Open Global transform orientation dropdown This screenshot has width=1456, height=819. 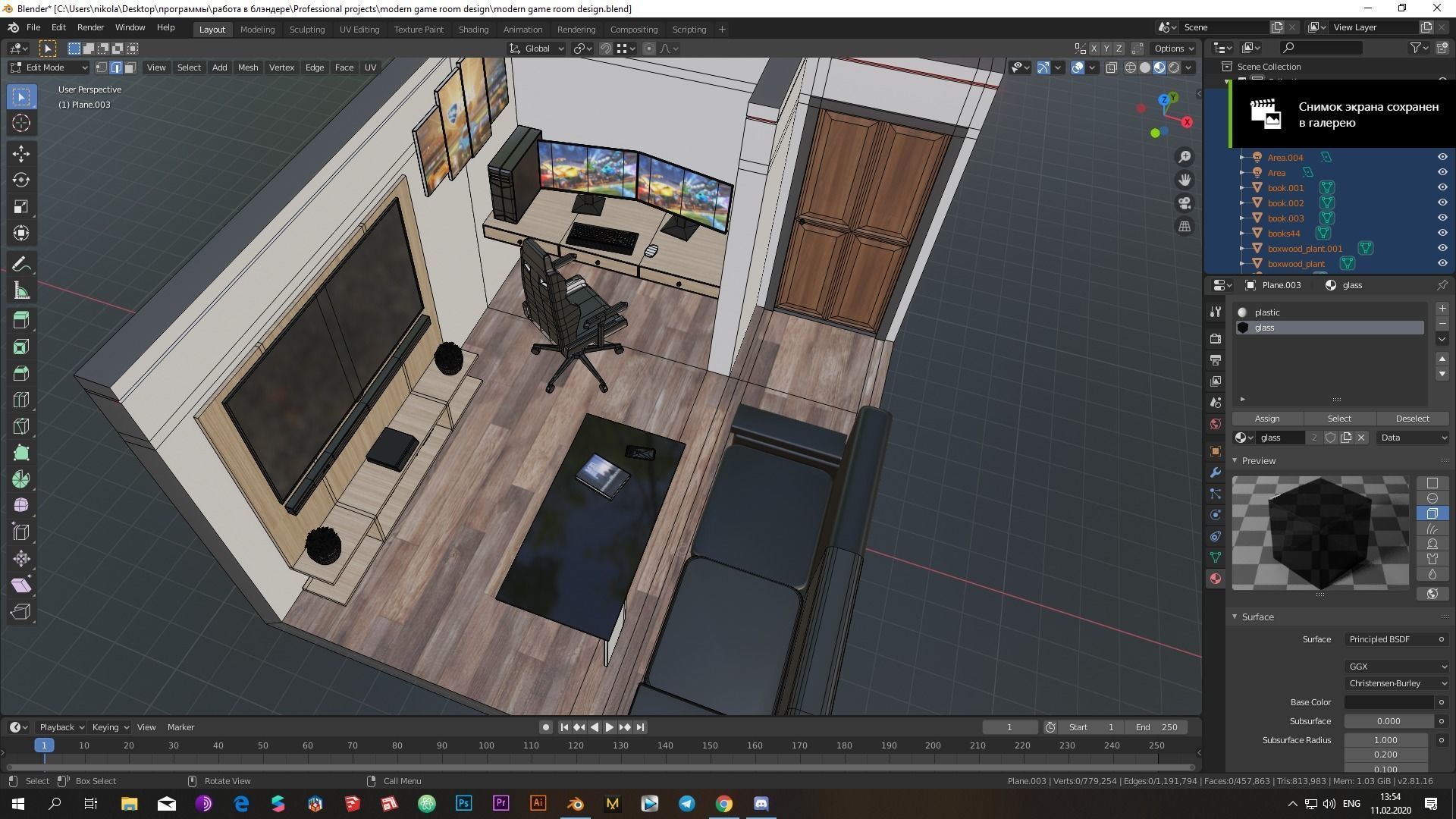(x=536, y=49)
